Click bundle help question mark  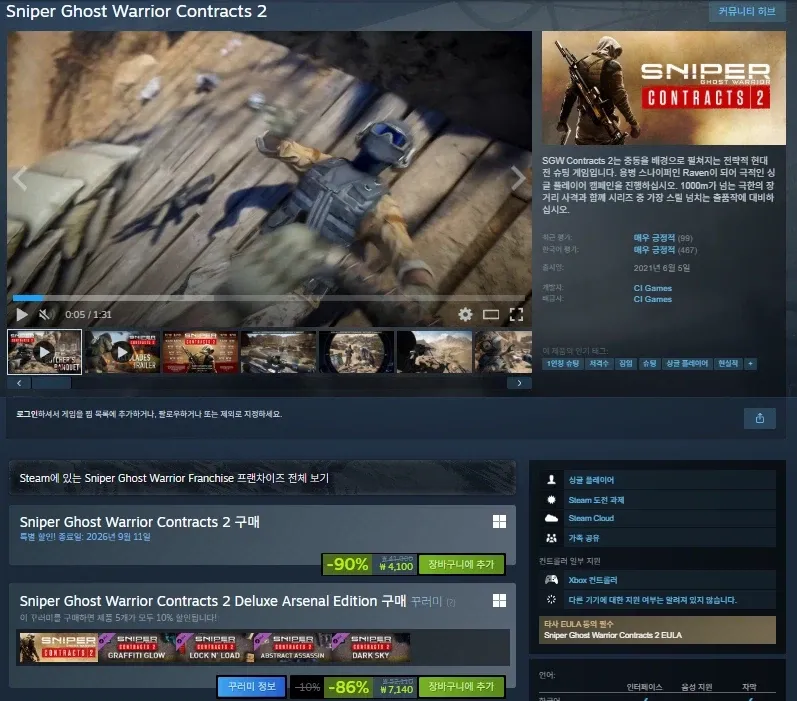tap(451, 602)
